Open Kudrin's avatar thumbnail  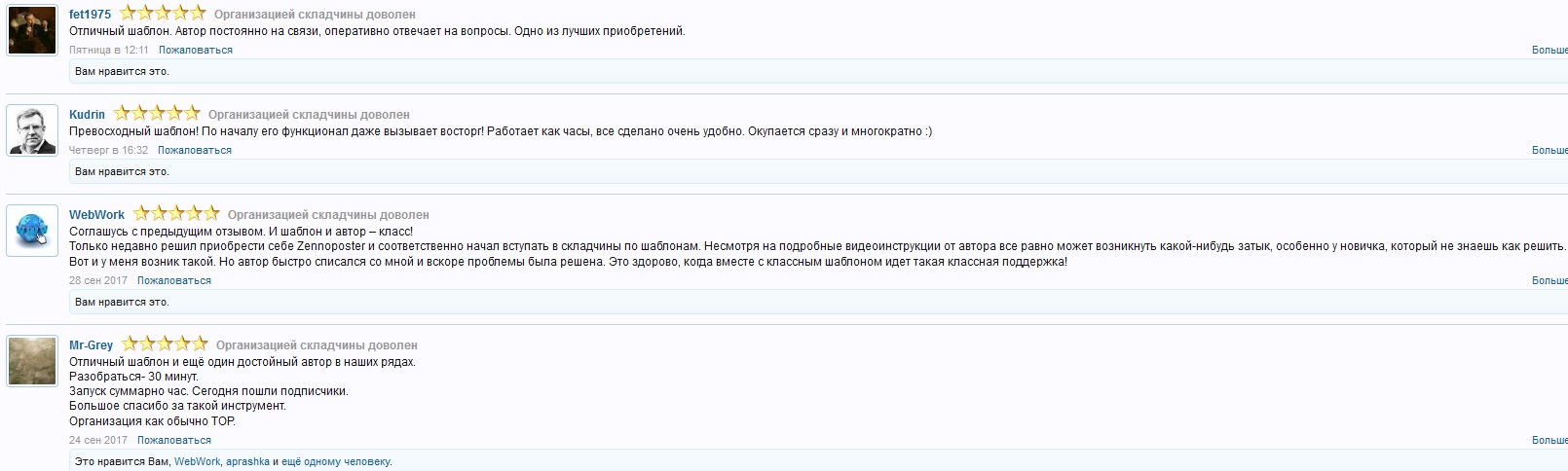(x=32, y=130)
